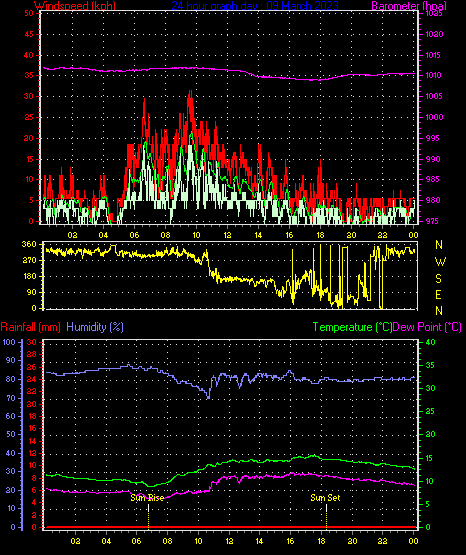Click 1000 on the barometer axis
The image size is (466, 555).
(434, 117)
